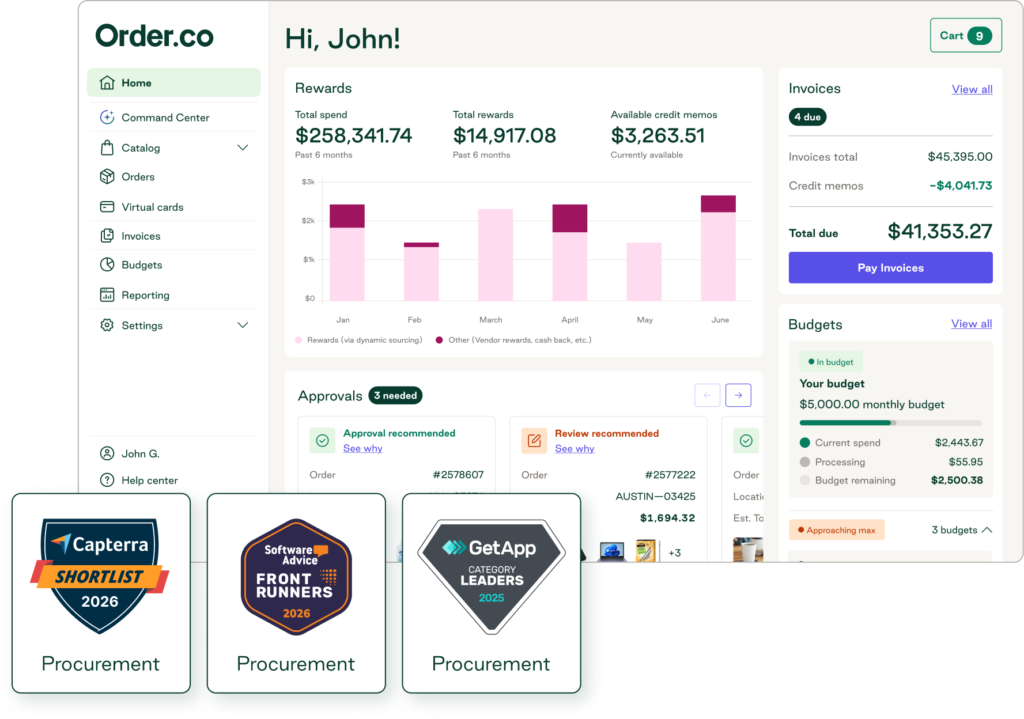Click the total spend $258,341.74 value

click(x=353, y=135)
